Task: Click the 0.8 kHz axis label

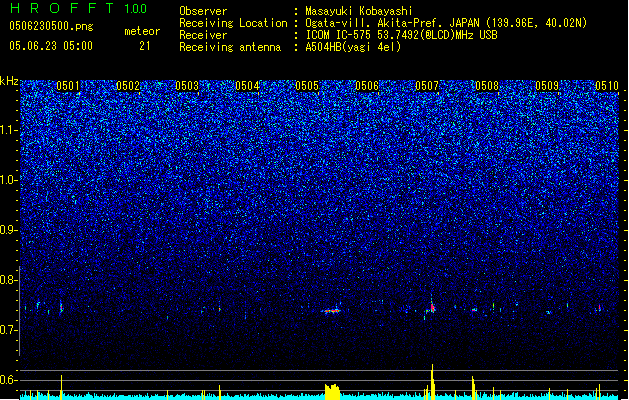Action: (x=8, y=280)
